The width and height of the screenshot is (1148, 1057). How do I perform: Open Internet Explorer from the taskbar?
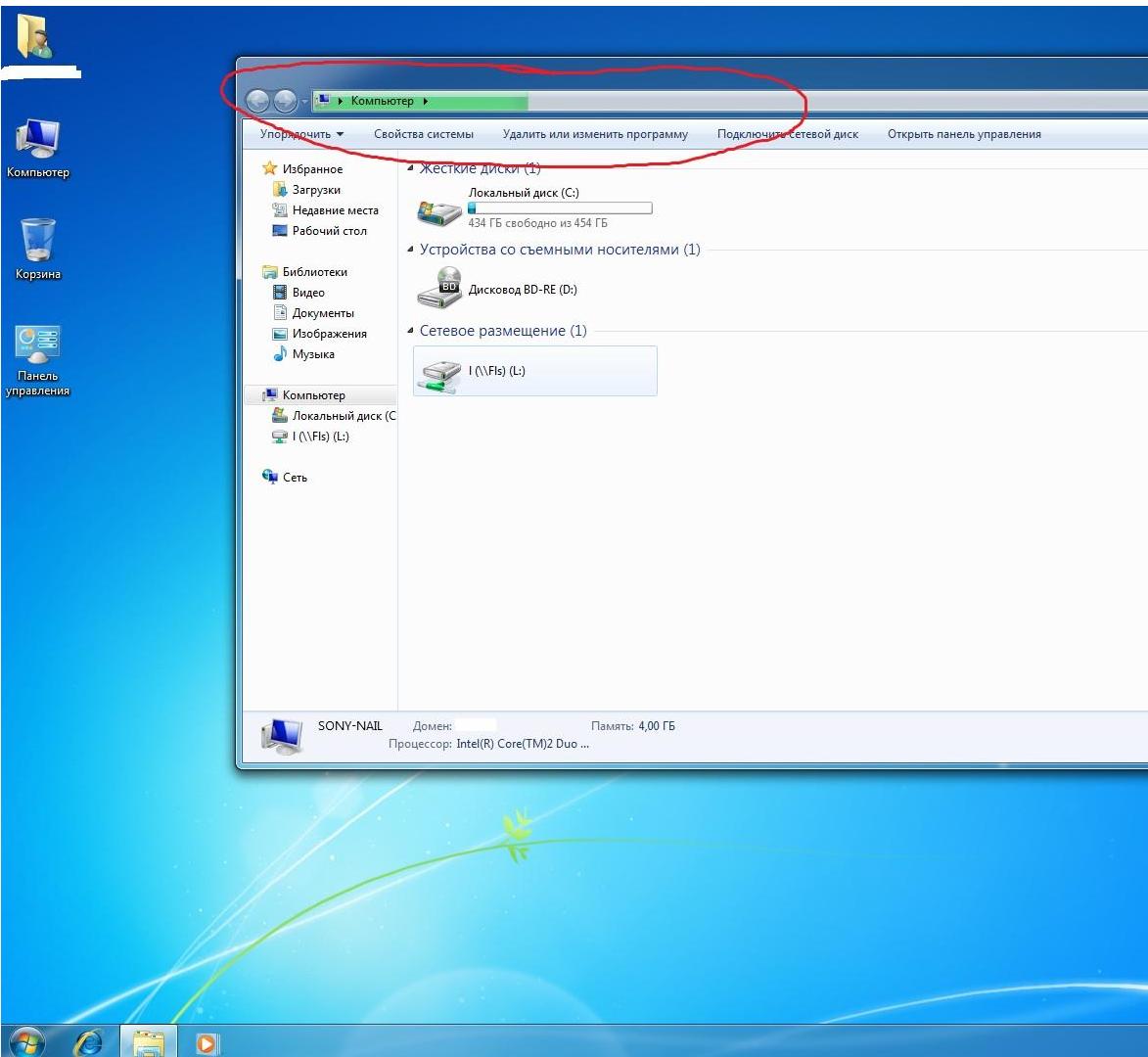coord(89,1041)
